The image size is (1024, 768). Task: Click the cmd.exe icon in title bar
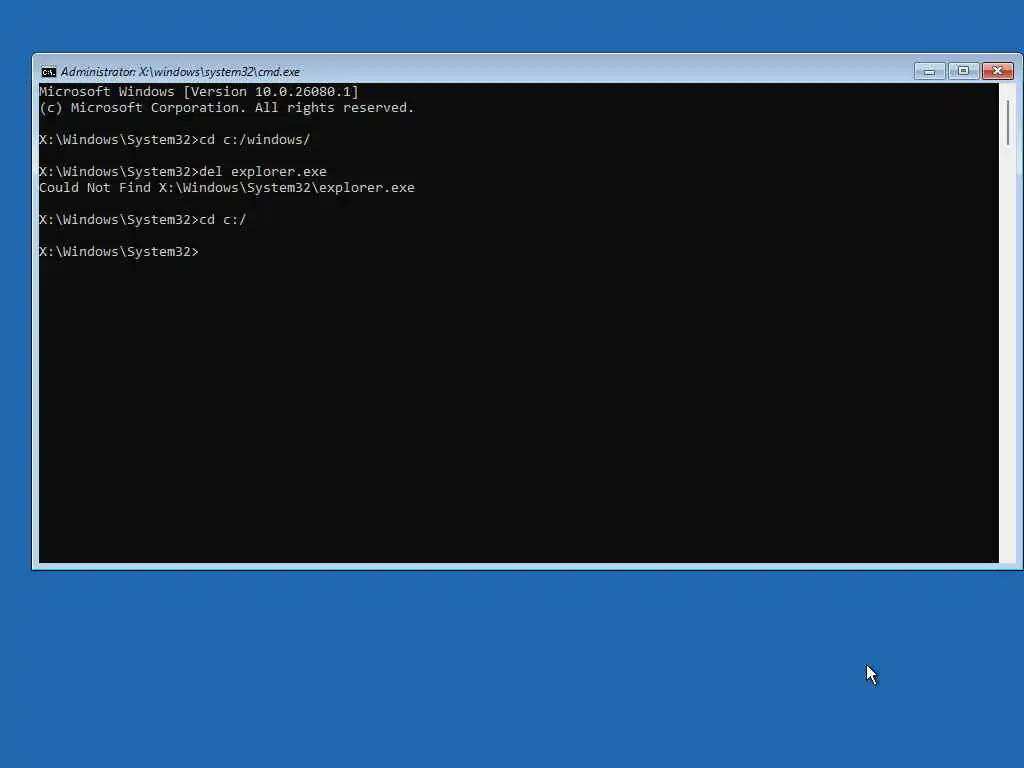tap(48, 72)
